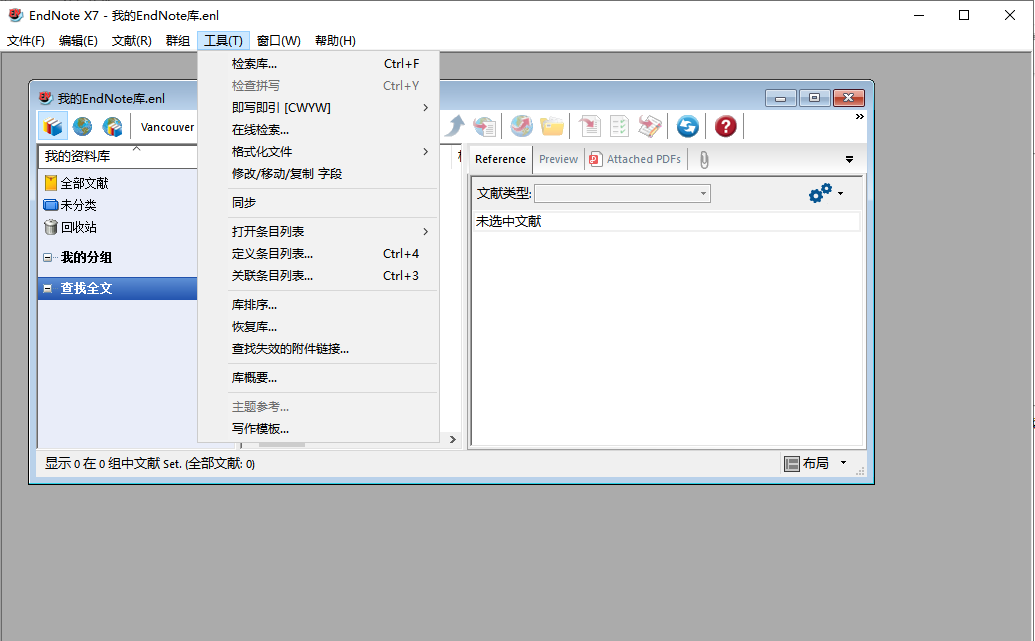Choose 恢复库... menu item

coord(319,327)
